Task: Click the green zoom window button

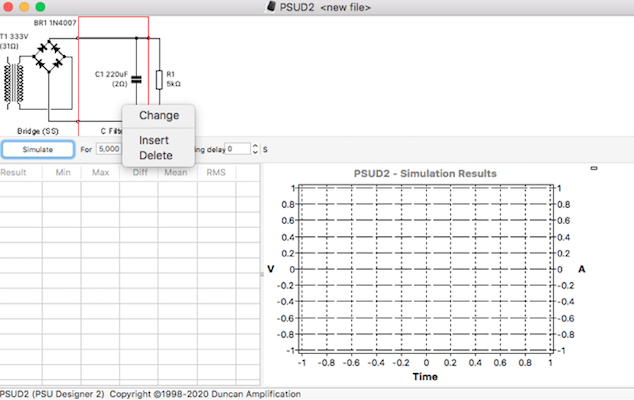Action: 40,7
